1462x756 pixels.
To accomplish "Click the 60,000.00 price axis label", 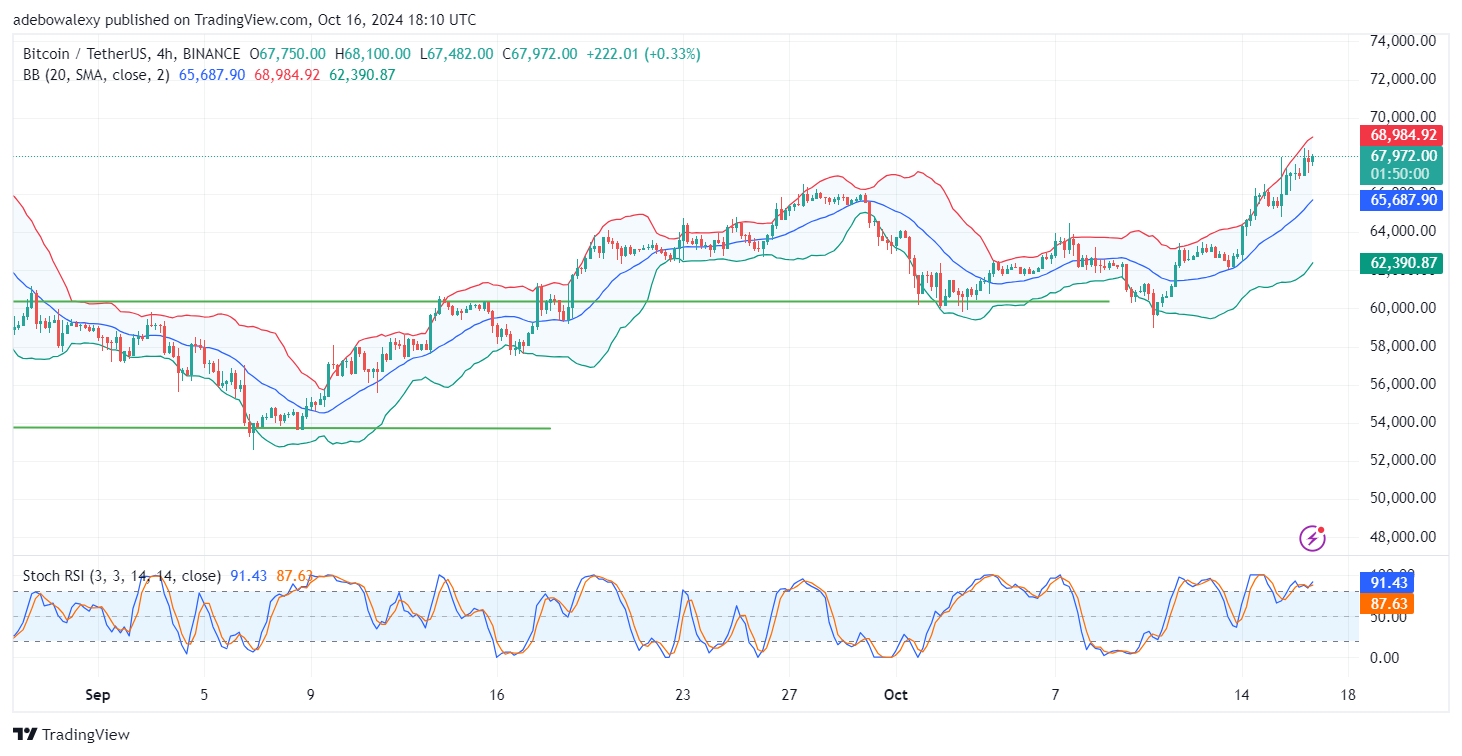I will pyautogui.click(x=1403, y=307).
